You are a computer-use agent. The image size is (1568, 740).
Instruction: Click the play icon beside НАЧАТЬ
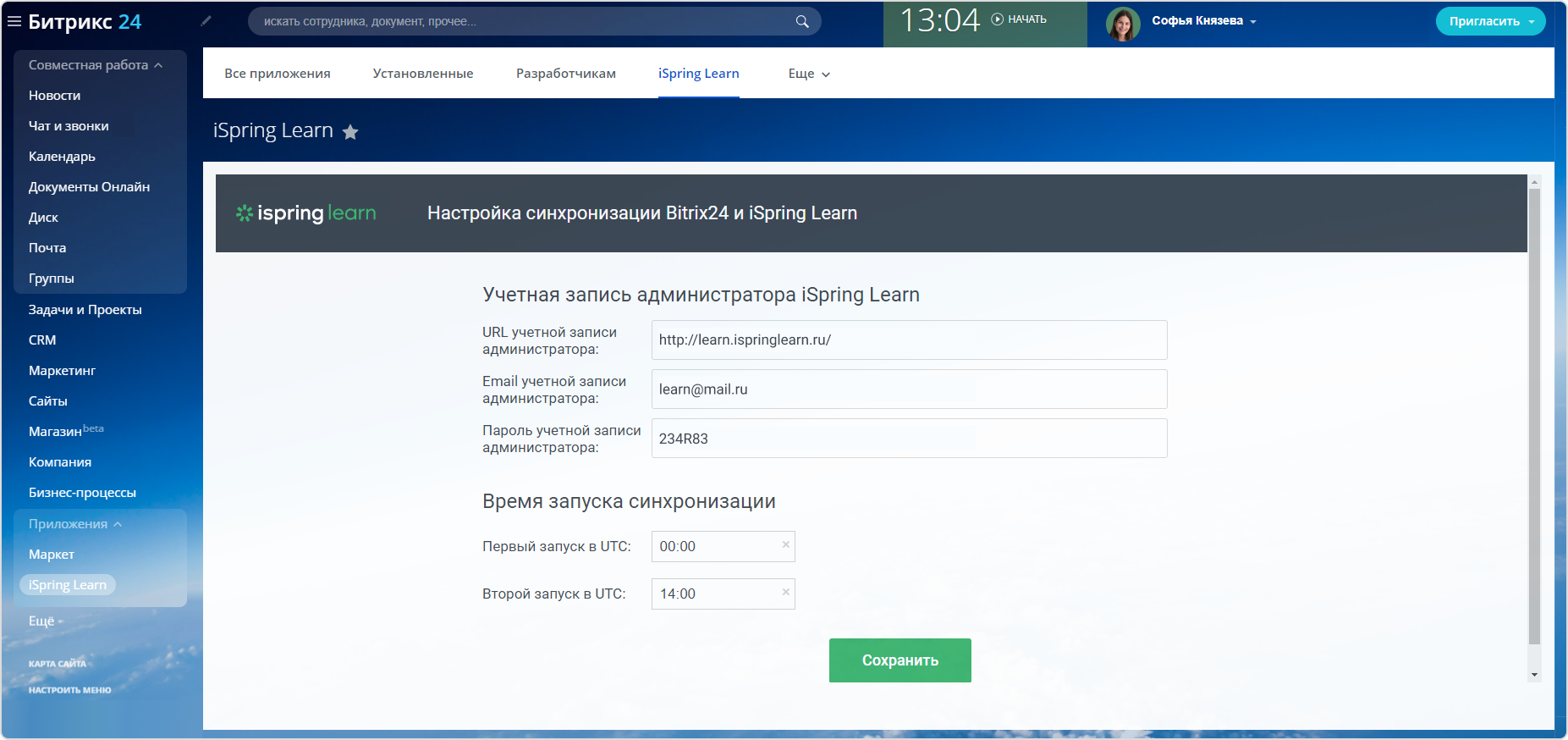[997, 19]
